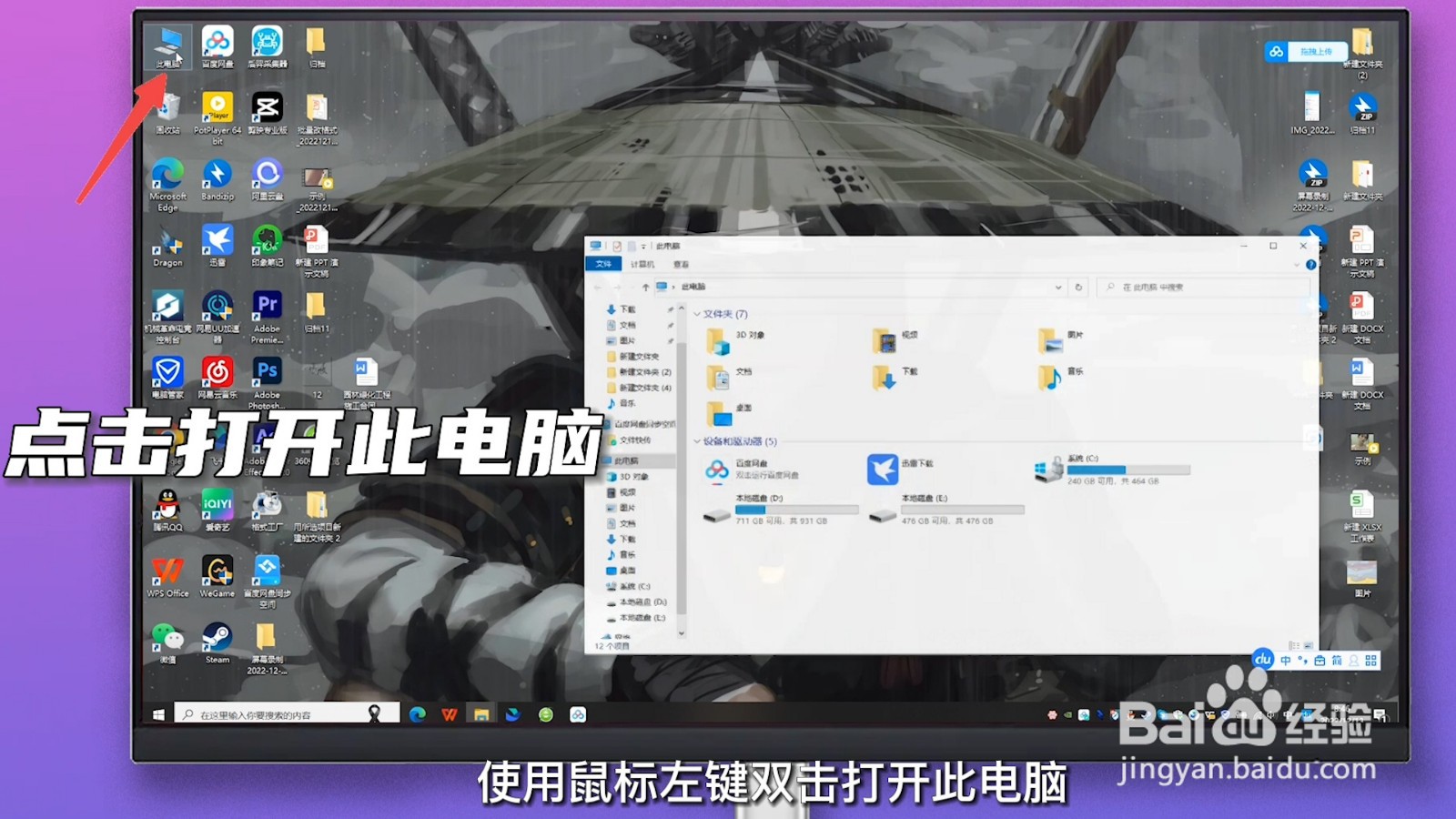This screenshot has width=1456, height=819.
Task: Open the 音乐 folder in Explorer content
Action: 1061,378
